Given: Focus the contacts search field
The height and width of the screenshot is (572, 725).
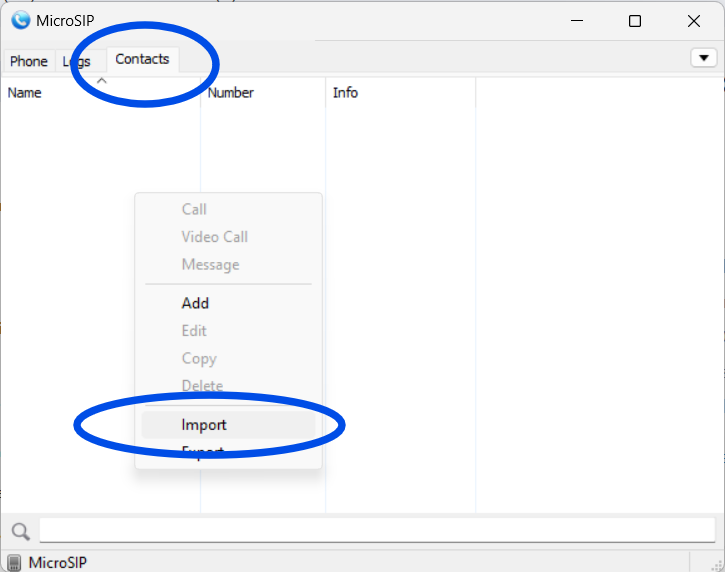Looking at the screenshot, I should click(x=377, y=530).
